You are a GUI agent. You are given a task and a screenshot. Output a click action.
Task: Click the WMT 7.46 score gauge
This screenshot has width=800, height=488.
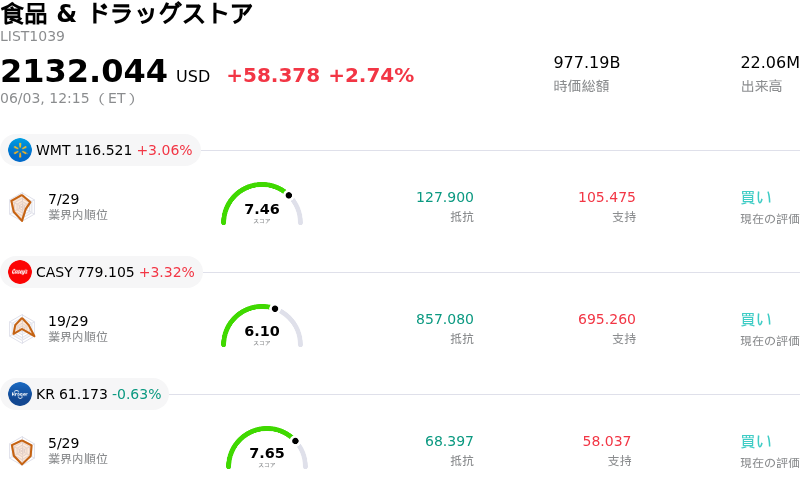tap(262, 204)
